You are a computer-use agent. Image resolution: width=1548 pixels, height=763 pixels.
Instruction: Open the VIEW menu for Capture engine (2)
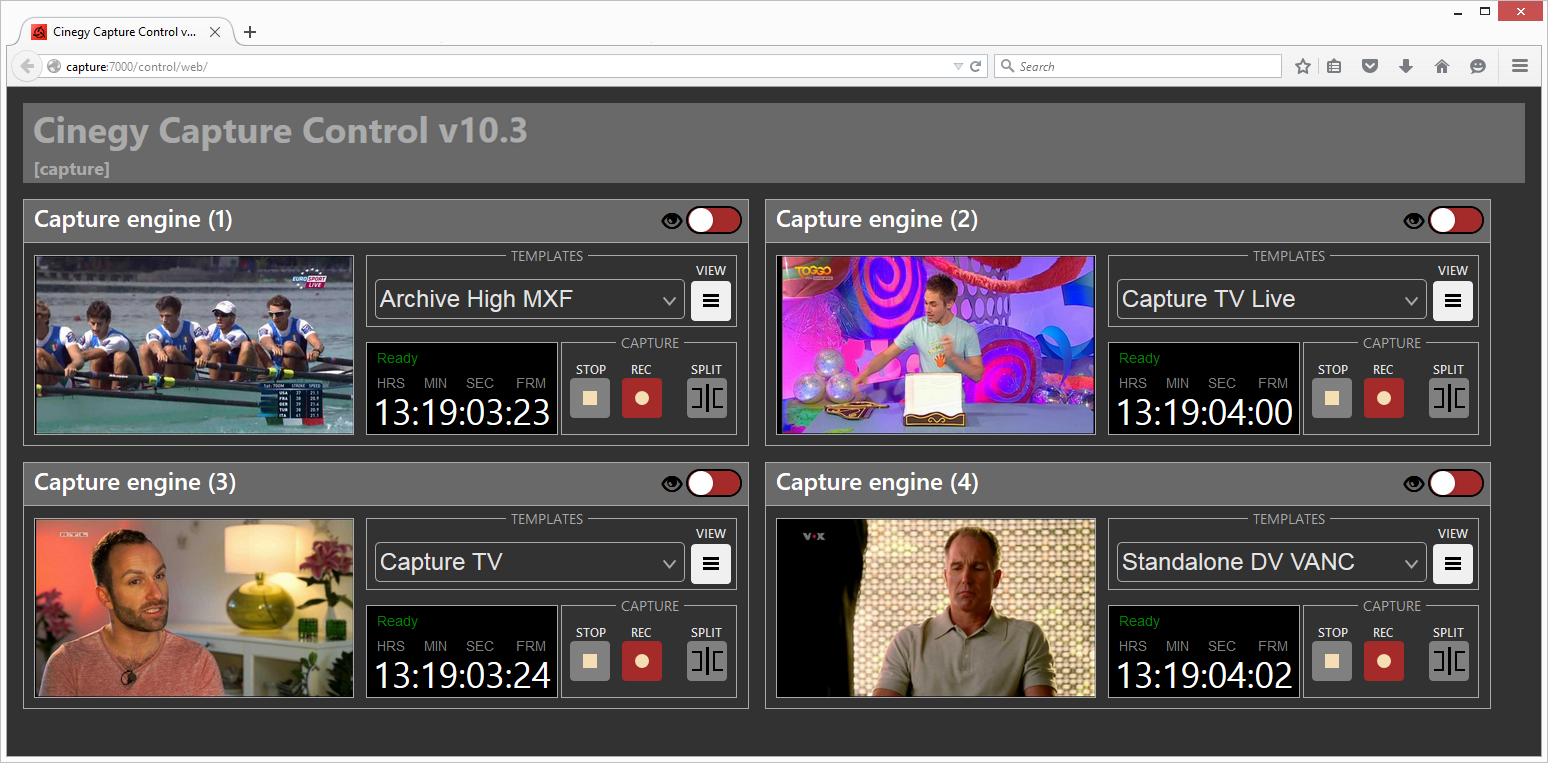(x=1453, y=300)
